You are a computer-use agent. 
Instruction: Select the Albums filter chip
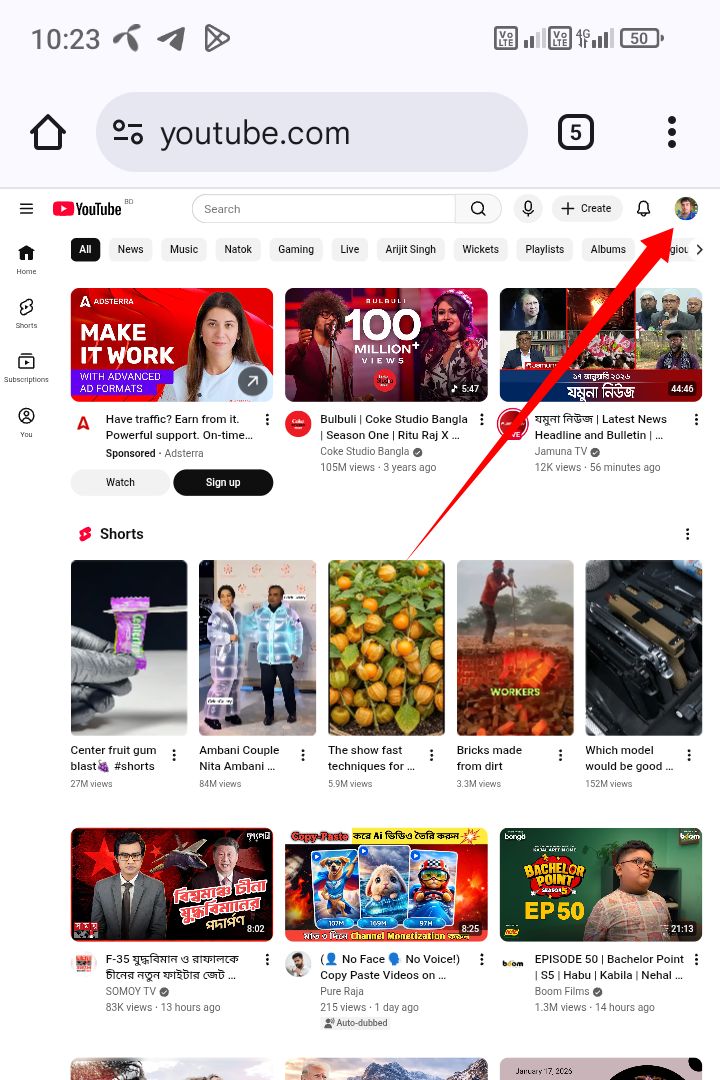point(608,249)
